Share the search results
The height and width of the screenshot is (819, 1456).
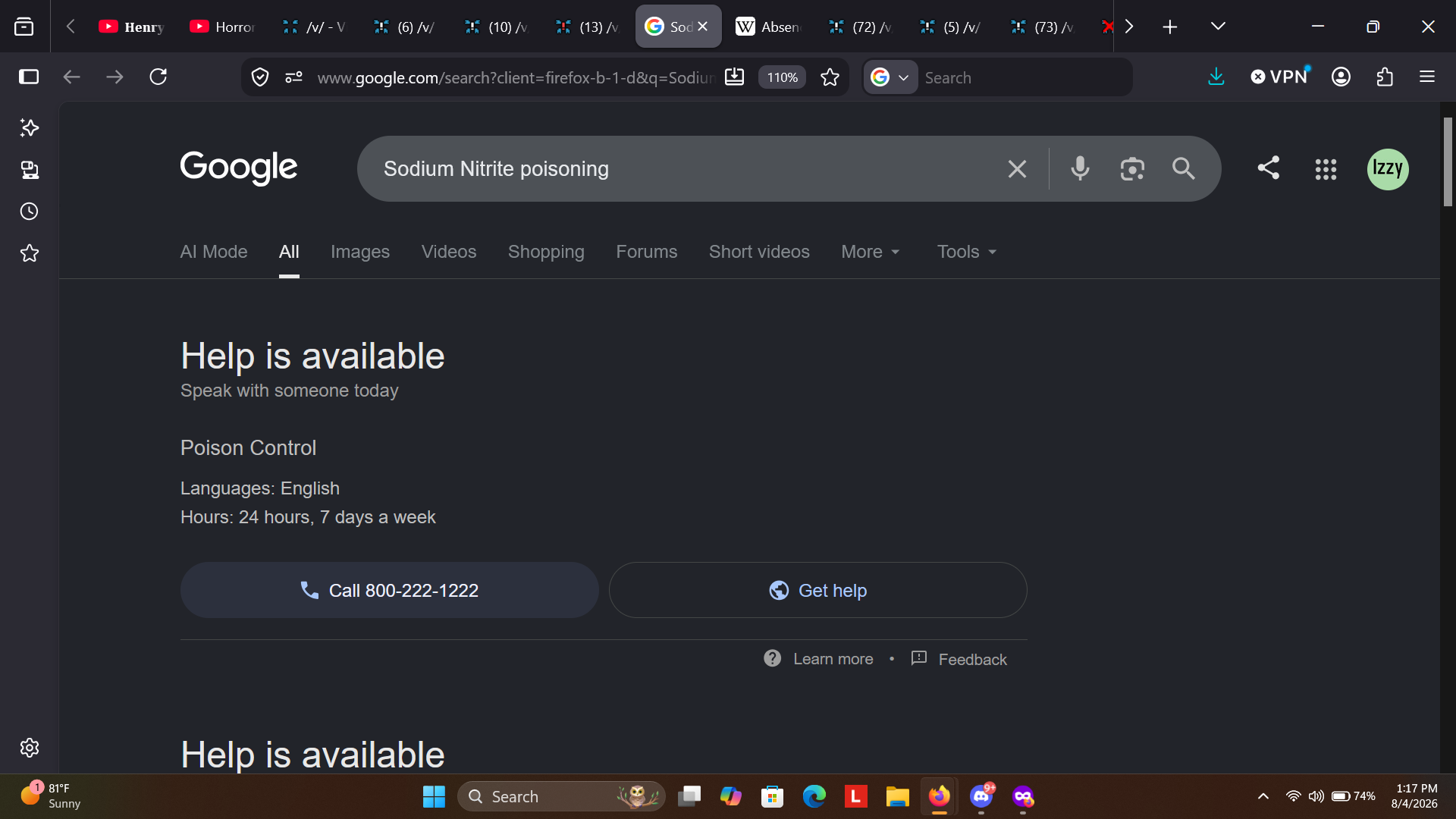coord(1269,168)
